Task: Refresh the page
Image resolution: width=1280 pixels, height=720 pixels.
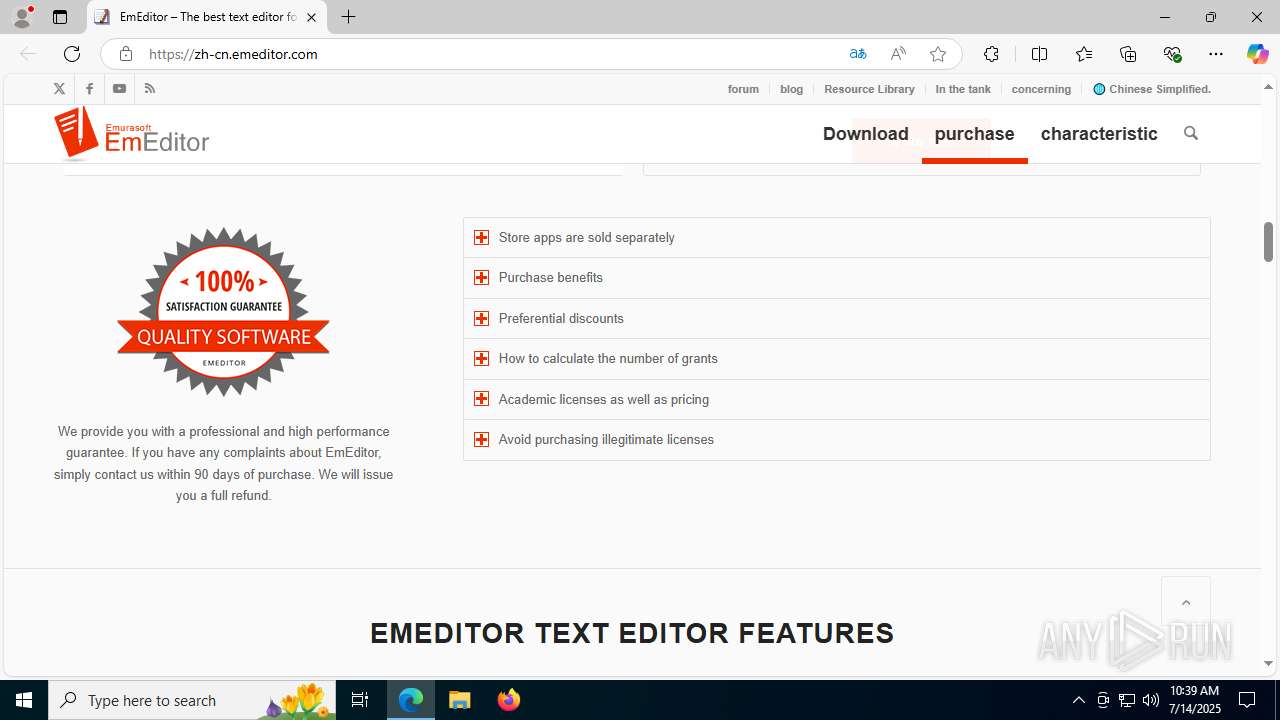Action: [x=72, y=54]
